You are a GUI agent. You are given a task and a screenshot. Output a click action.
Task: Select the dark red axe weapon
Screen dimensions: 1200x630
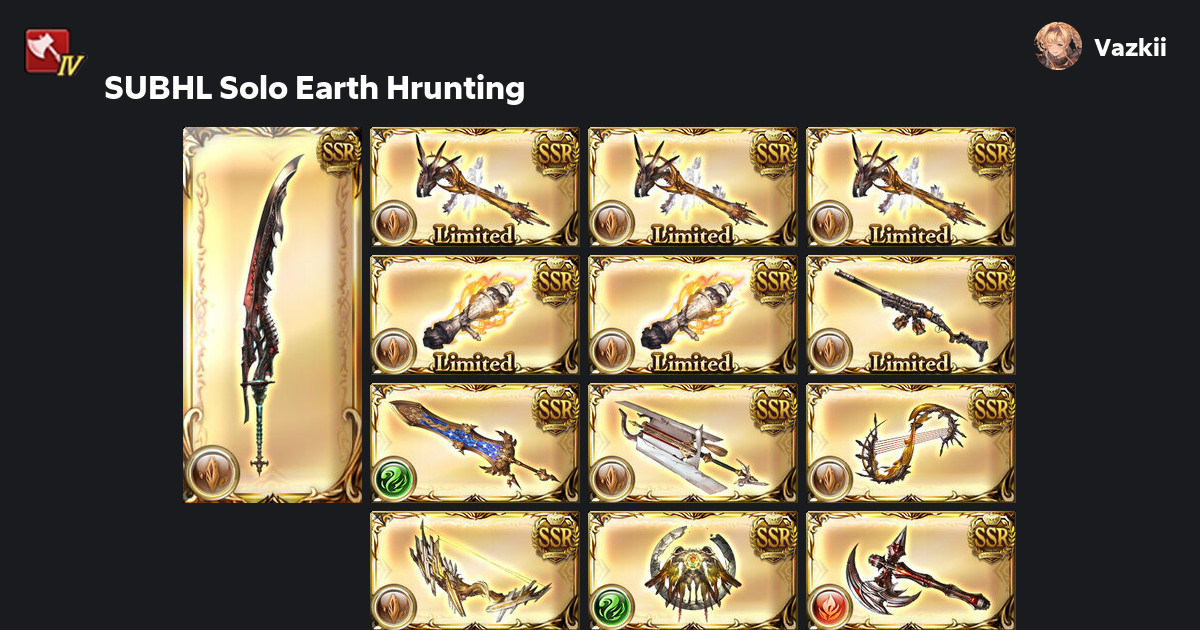click(911, 571)
